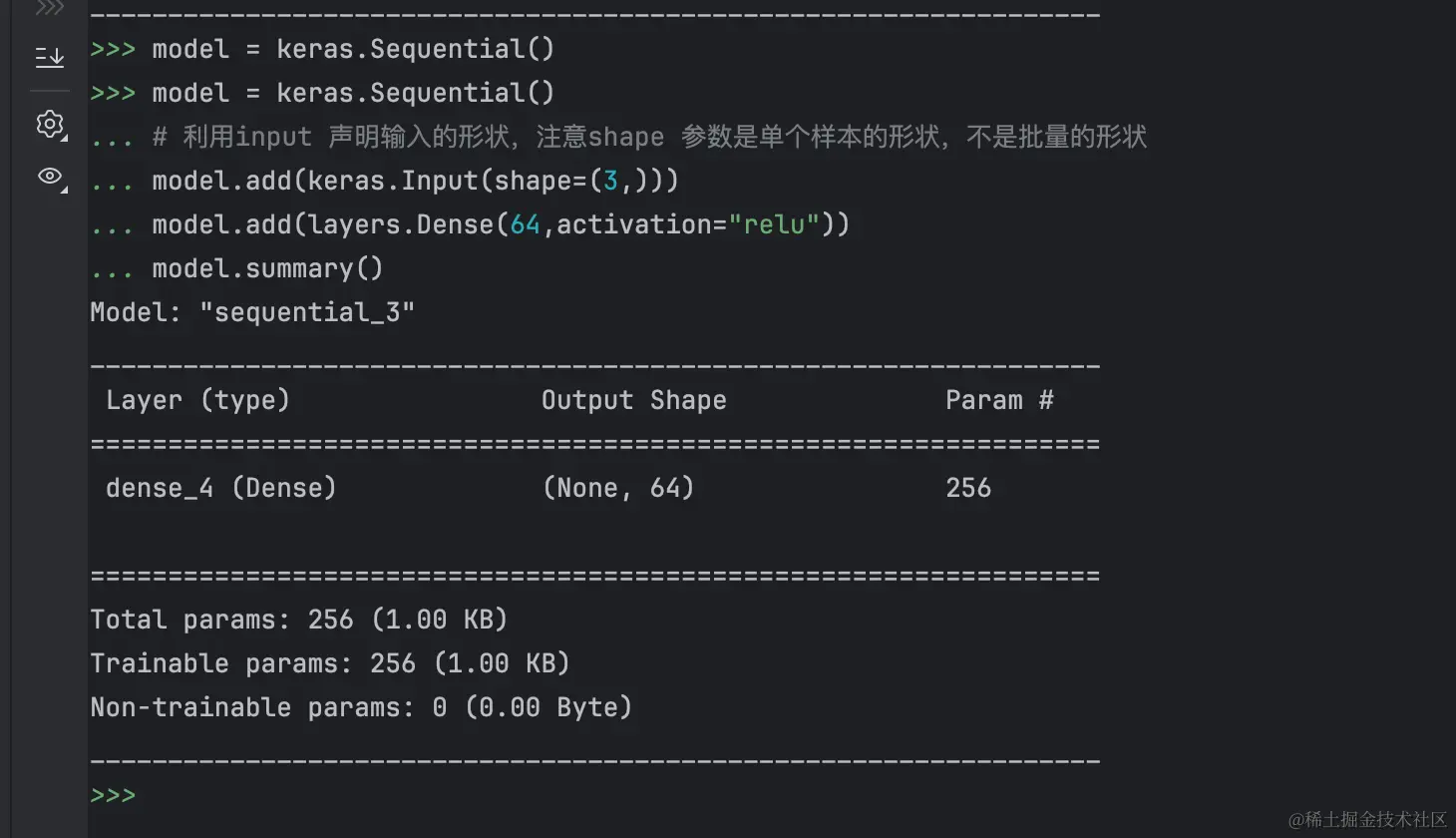This screenshot has height=838, width=1456.
Task: Click the "relu" activation string
Action: [x=774, y=224]
